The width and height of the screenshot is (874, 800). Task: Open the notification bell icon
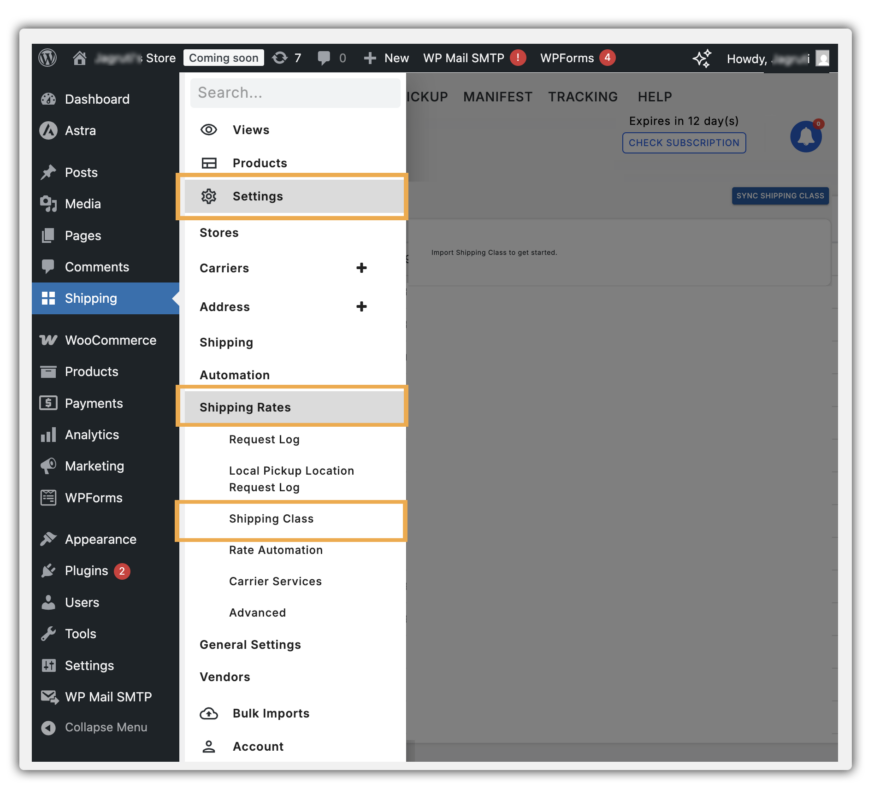[x=806, y=135]
